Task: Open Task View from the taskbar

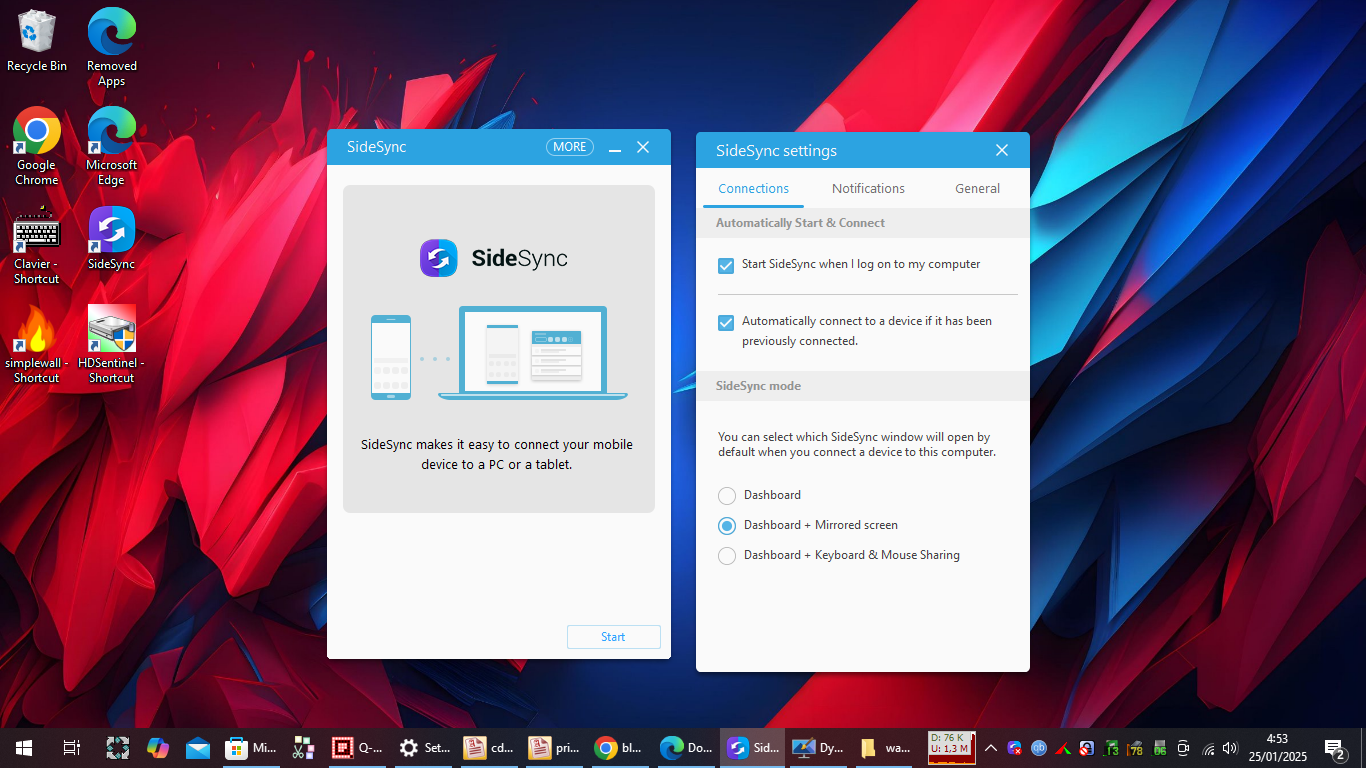Action: (71, 747)
